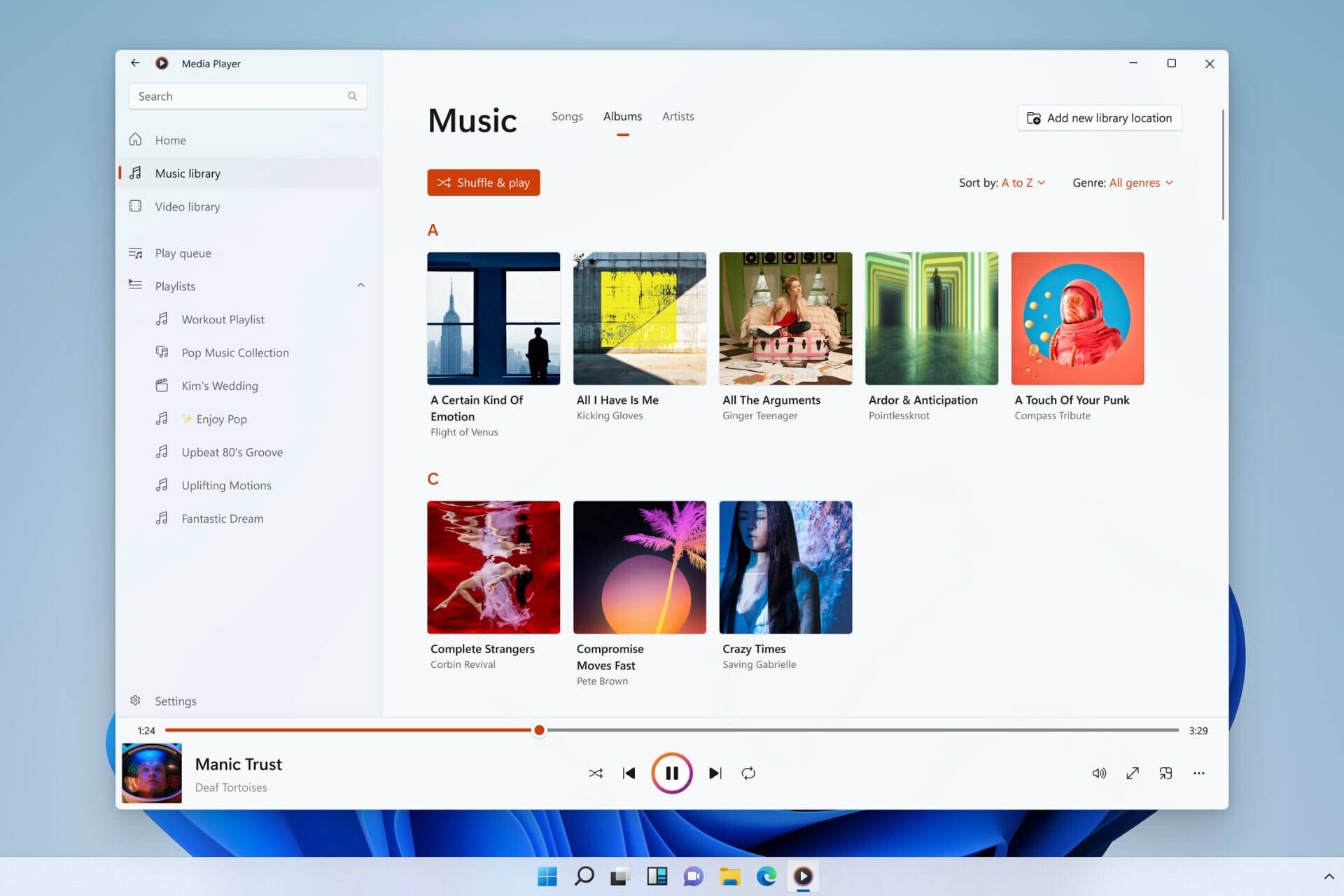The height and width of the screenshot is (896, 1344).
Task: Enable repeat mode
Action: pos(748,773)
